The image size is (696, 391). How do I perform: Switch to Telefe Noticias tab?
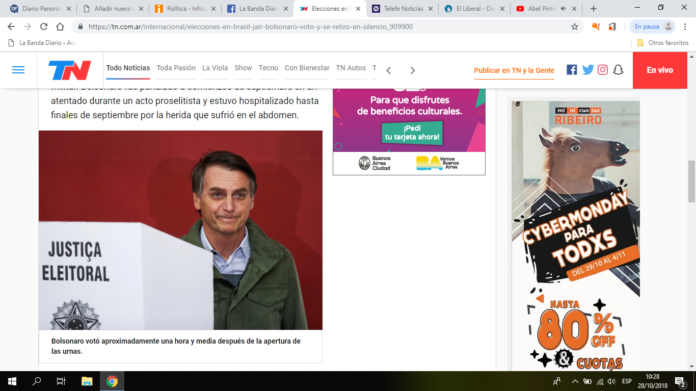[402, 8]
